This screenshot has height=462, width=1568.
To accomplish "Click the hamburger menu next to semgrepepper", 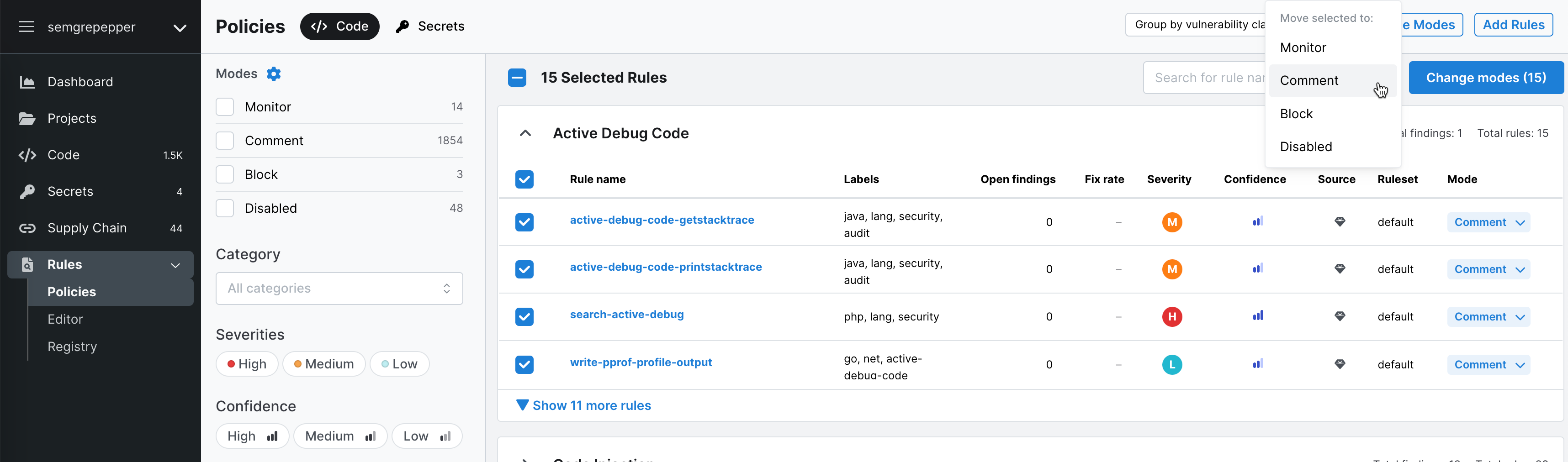I will 27,27.
